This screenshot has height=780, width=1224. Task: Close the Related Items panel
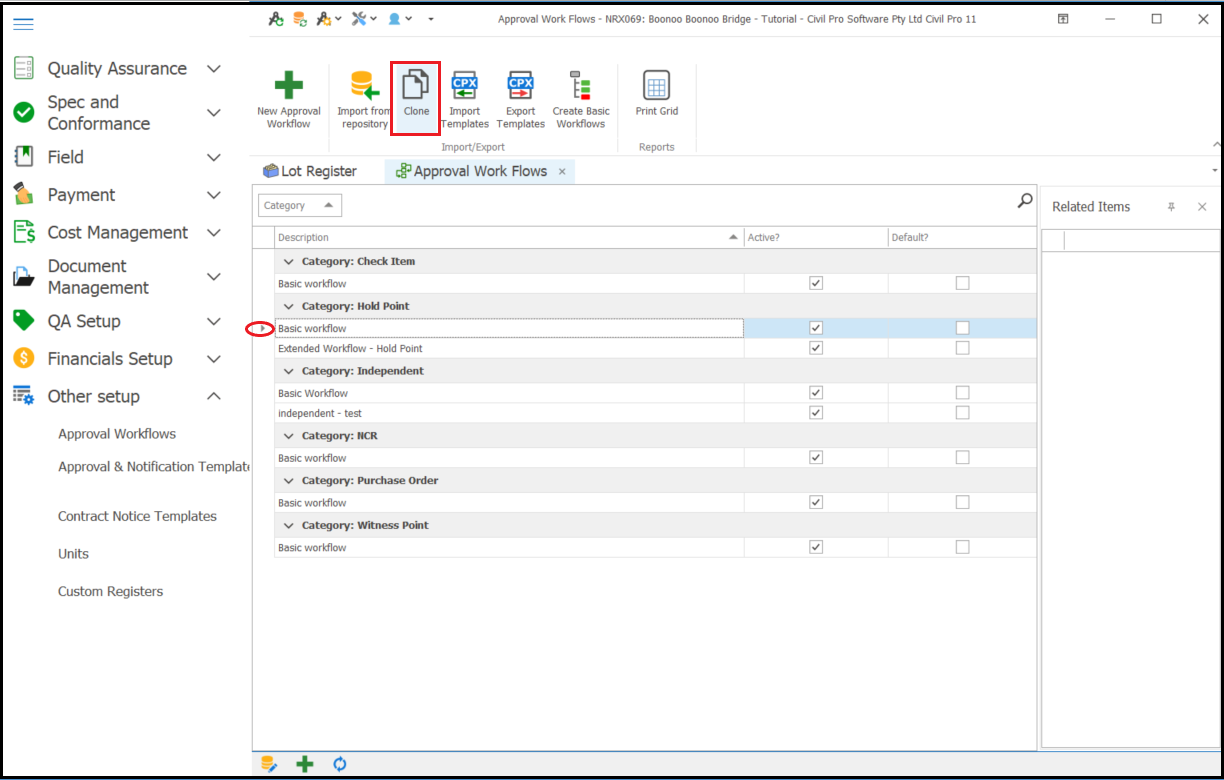(1202, 207)
